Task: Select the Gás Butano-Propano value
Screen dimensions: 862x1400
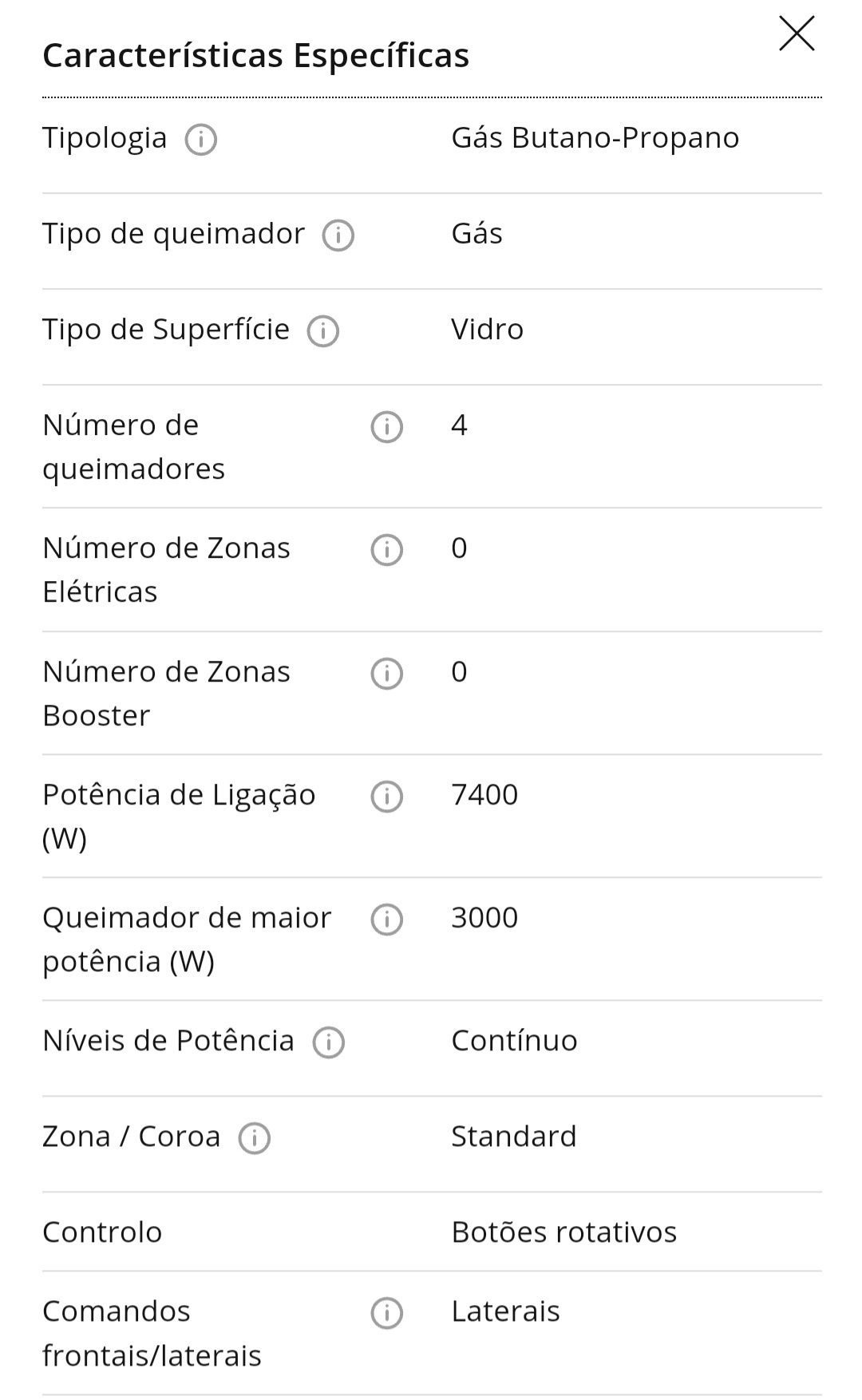Action: coord(595,138)
